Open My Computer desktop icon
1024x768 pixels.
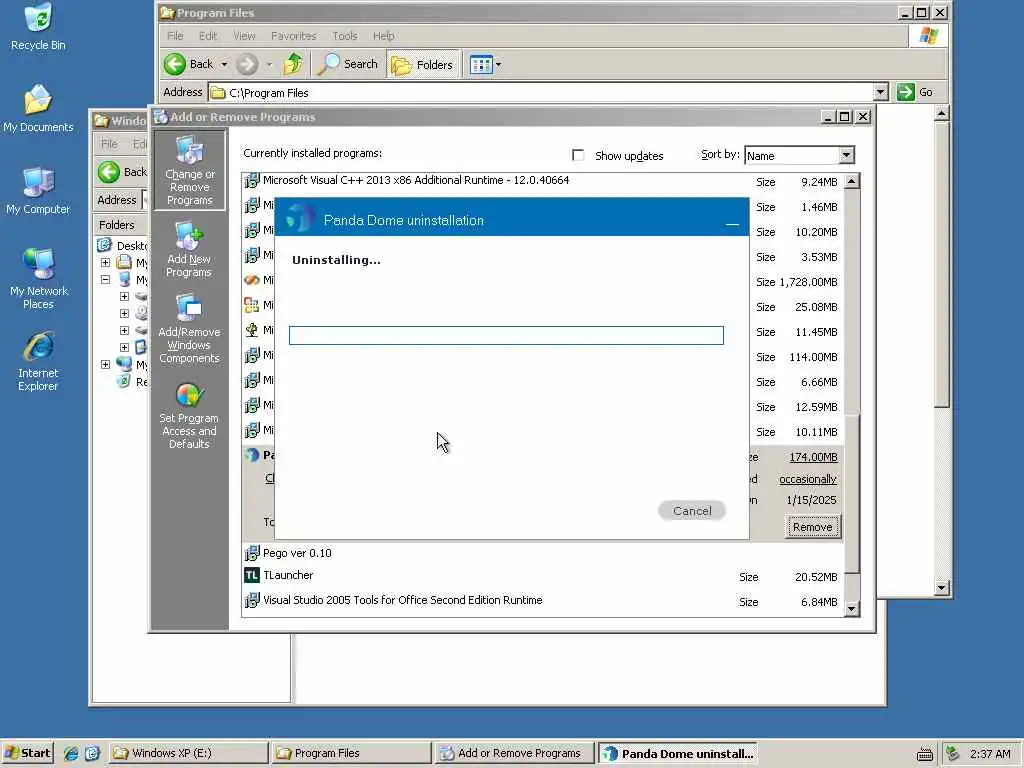click(38, 191)
